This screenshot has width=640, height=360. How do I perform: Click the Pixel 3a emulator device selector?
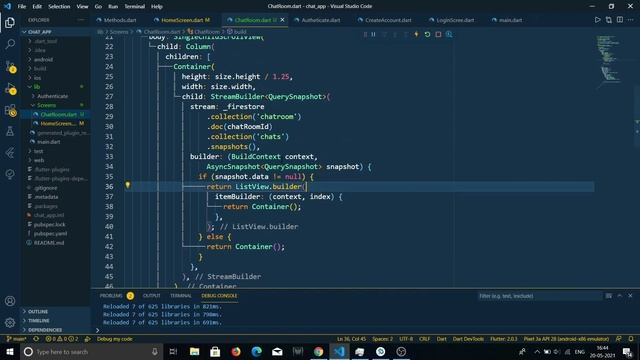click(x=566, y=339)
